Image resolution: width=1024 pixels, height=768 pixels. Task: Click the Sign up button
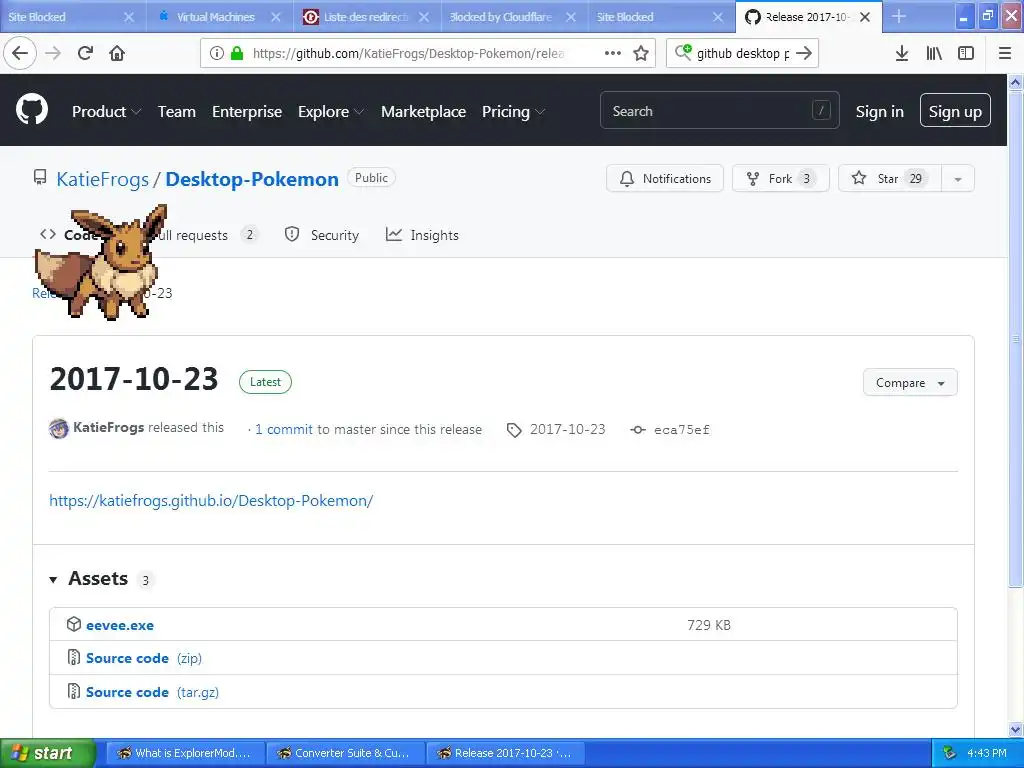[x=955, y=110]
